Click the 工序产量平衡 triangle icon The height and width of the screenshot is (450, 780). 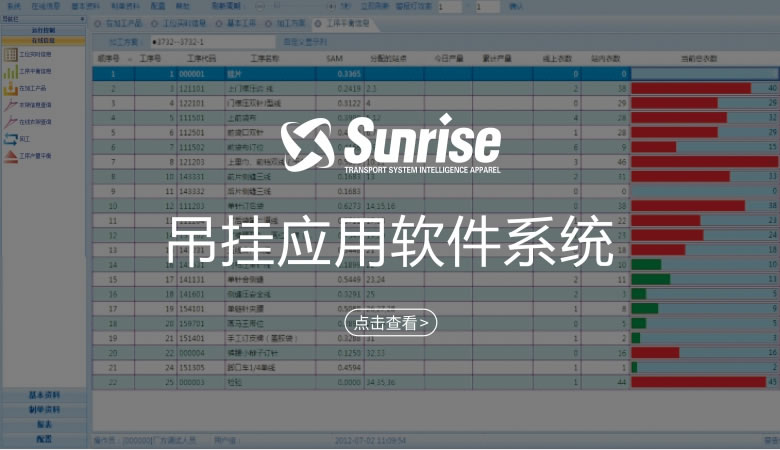[x=11, y=156]
